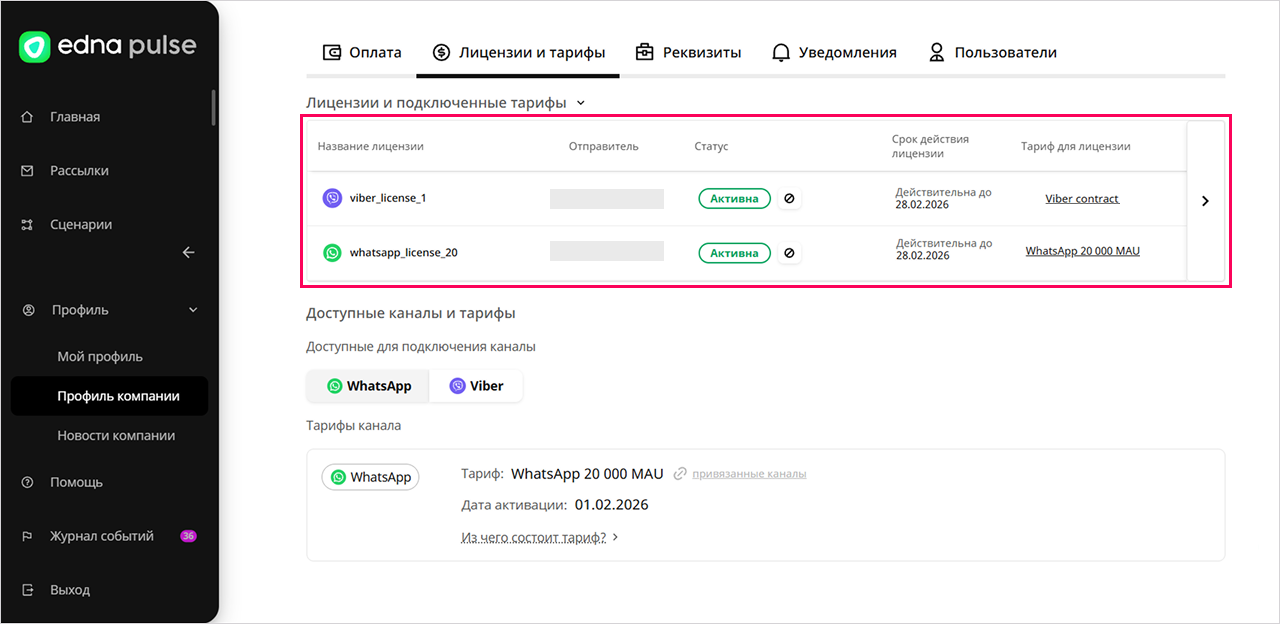Click Активна status of viber_license_1
The height and width of the screenshot is (624, 1280).
(735, 199)
